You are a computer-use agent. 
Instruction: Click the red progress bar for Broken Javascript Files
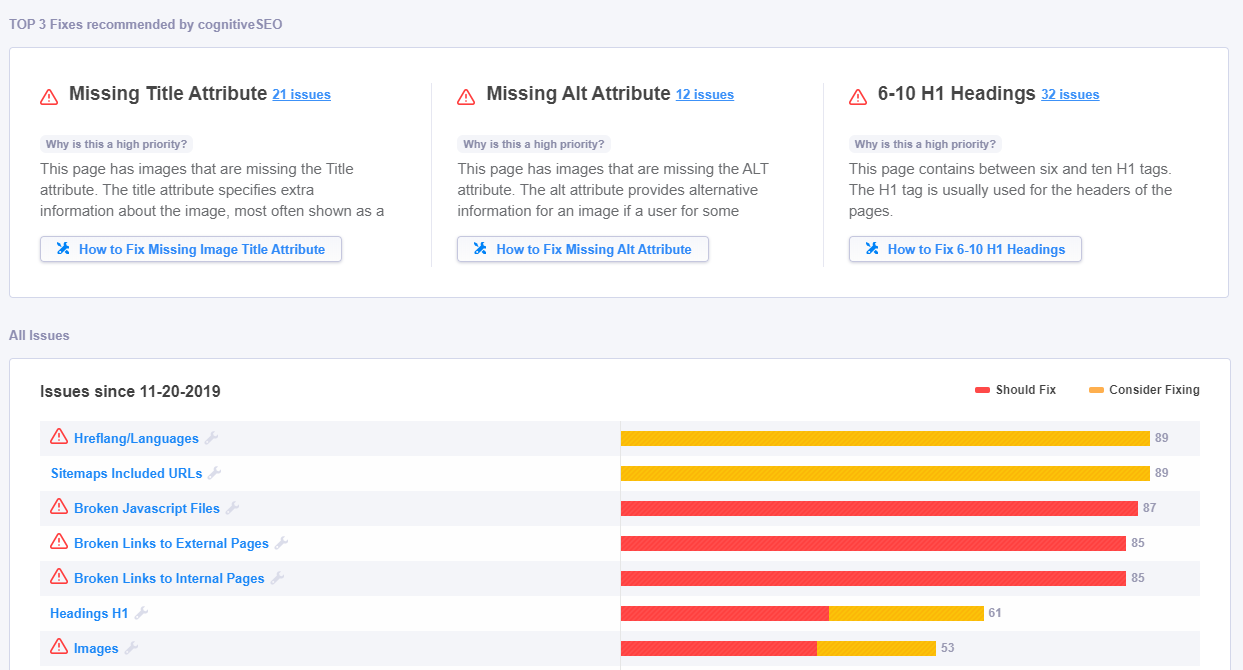[x=880, y=507]
